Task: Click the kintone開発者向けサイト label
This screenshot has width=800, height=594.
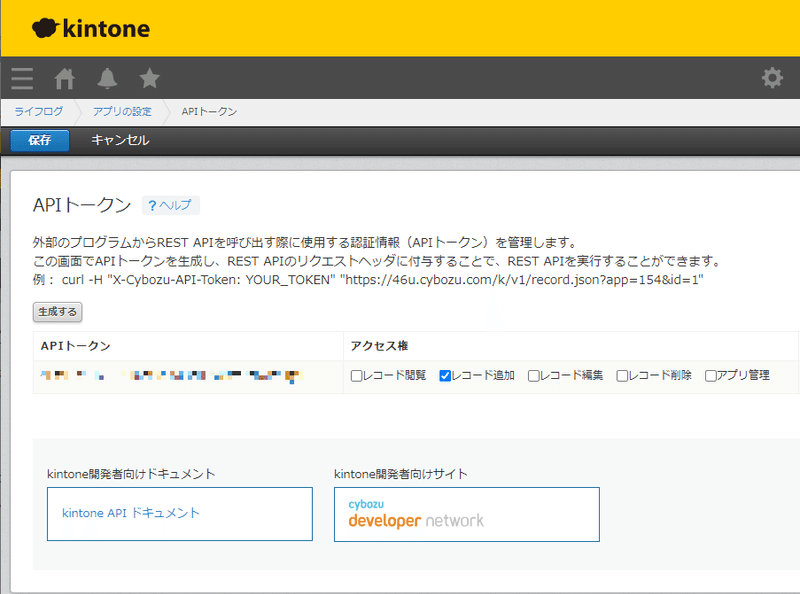Action: click(x=401, y=474)
